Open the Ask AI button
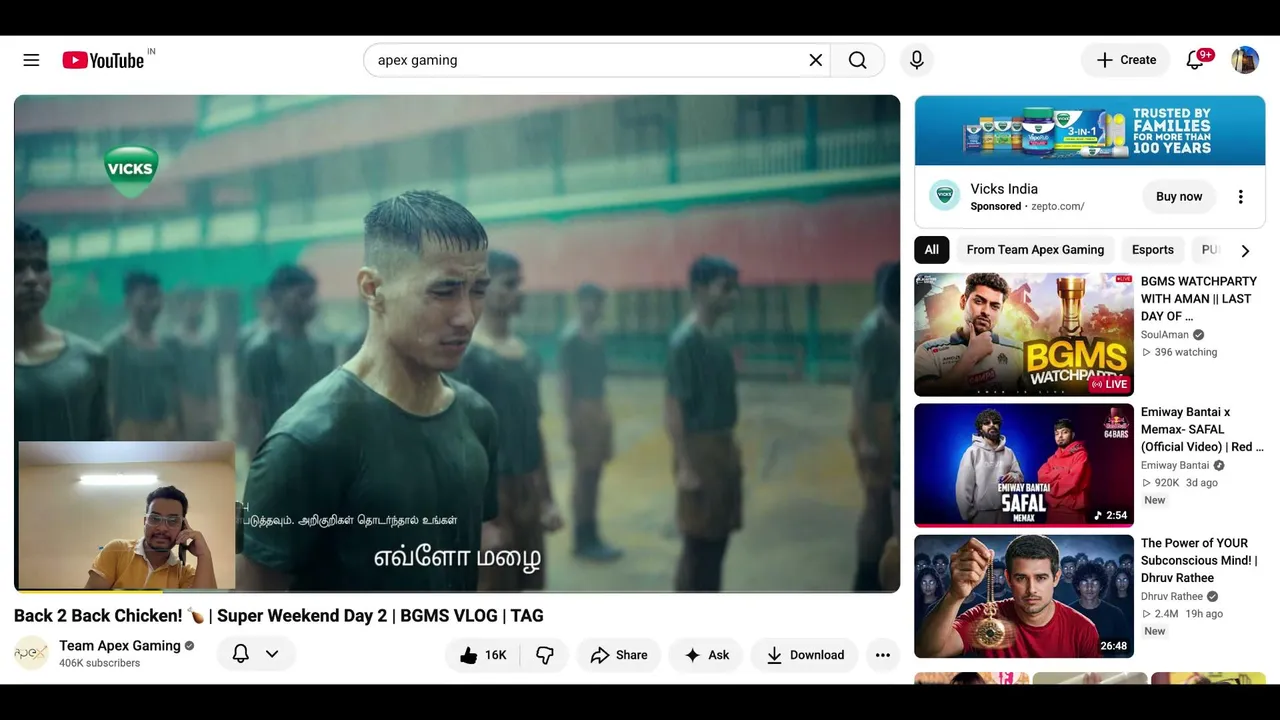Viewport: 1280px width, 720px height. pos(706,655)
